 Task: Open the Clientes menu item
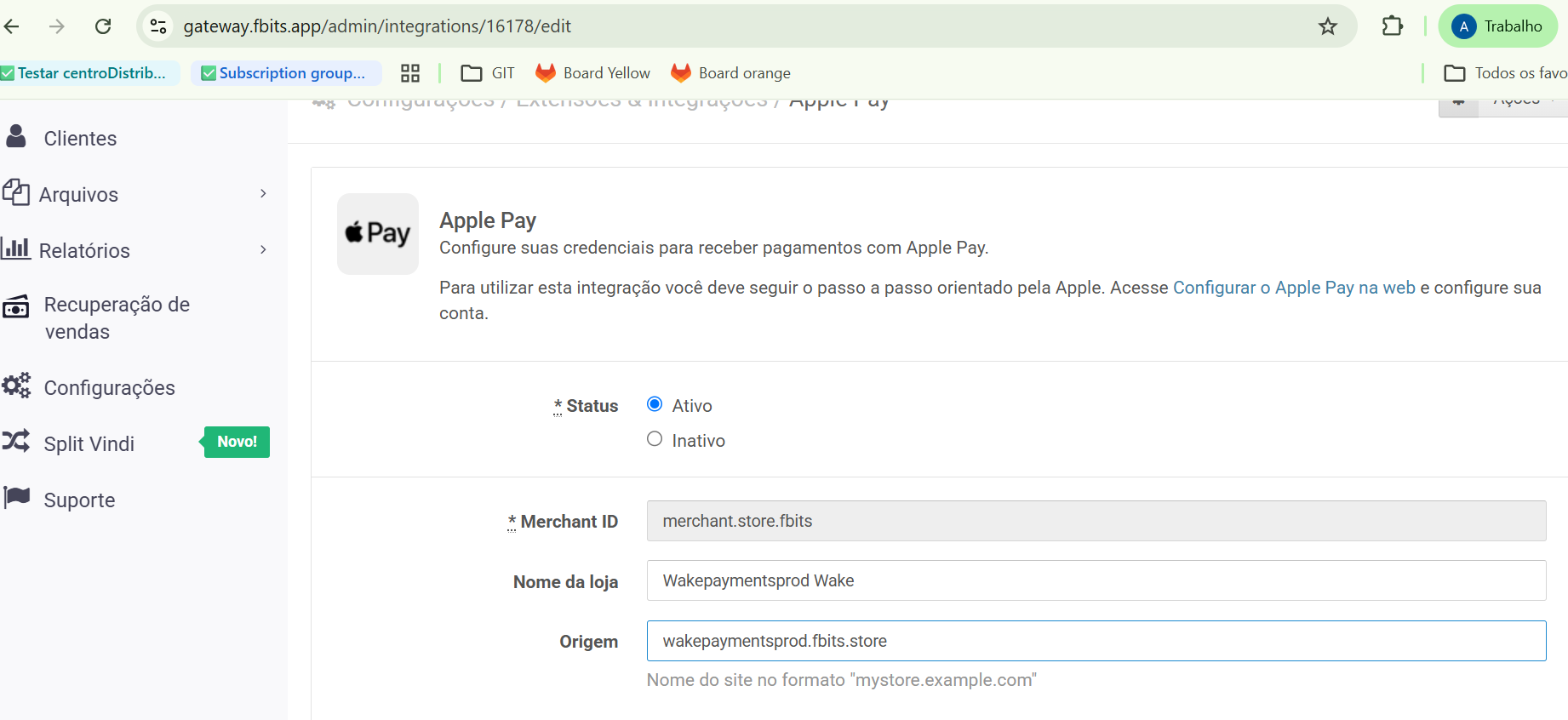[x=80, y=139]
